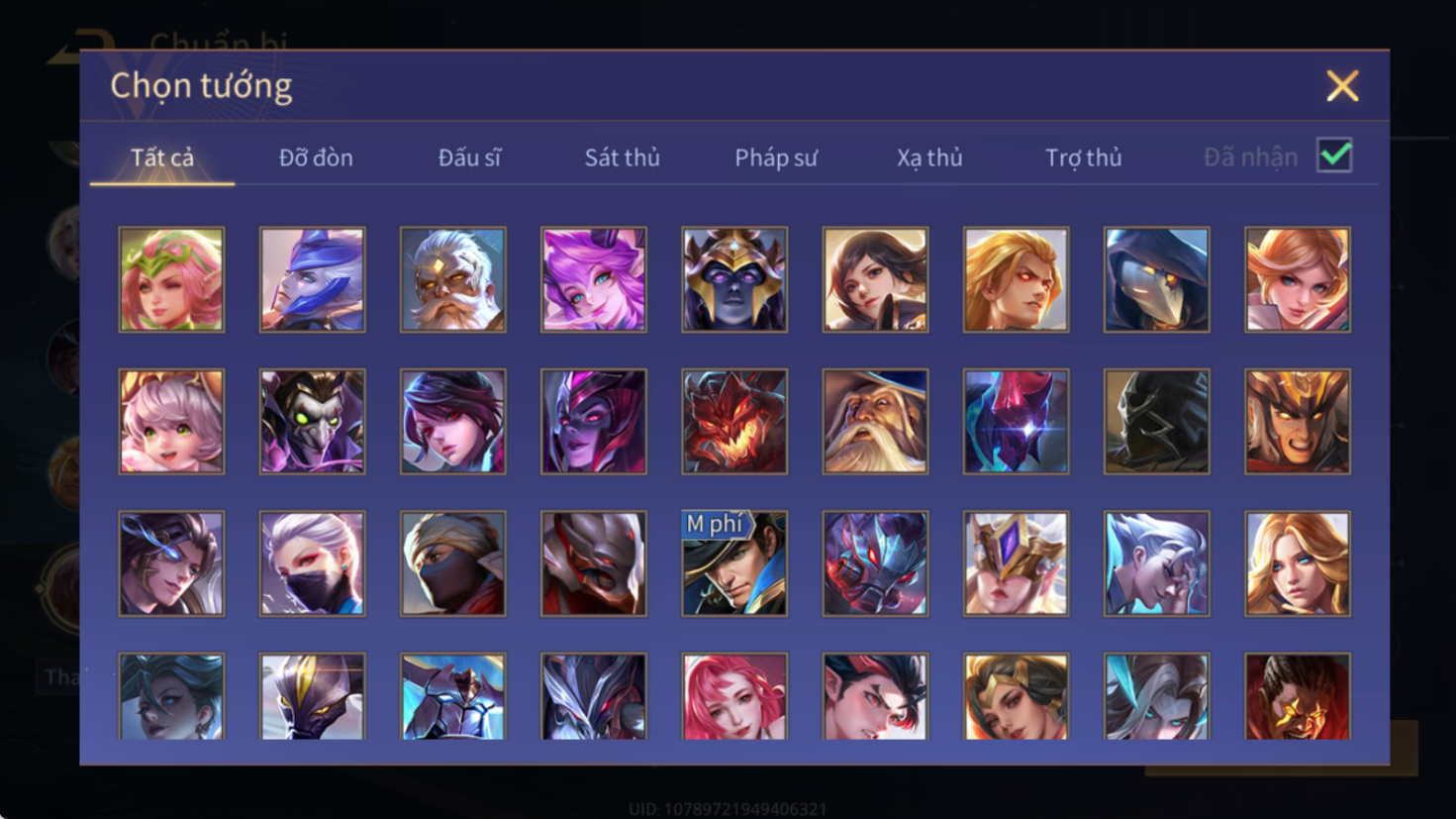Screen dimensions: 1456x819
Task: Choose the green-eyed joker-mask hero in purple
Action: (312, 421)
